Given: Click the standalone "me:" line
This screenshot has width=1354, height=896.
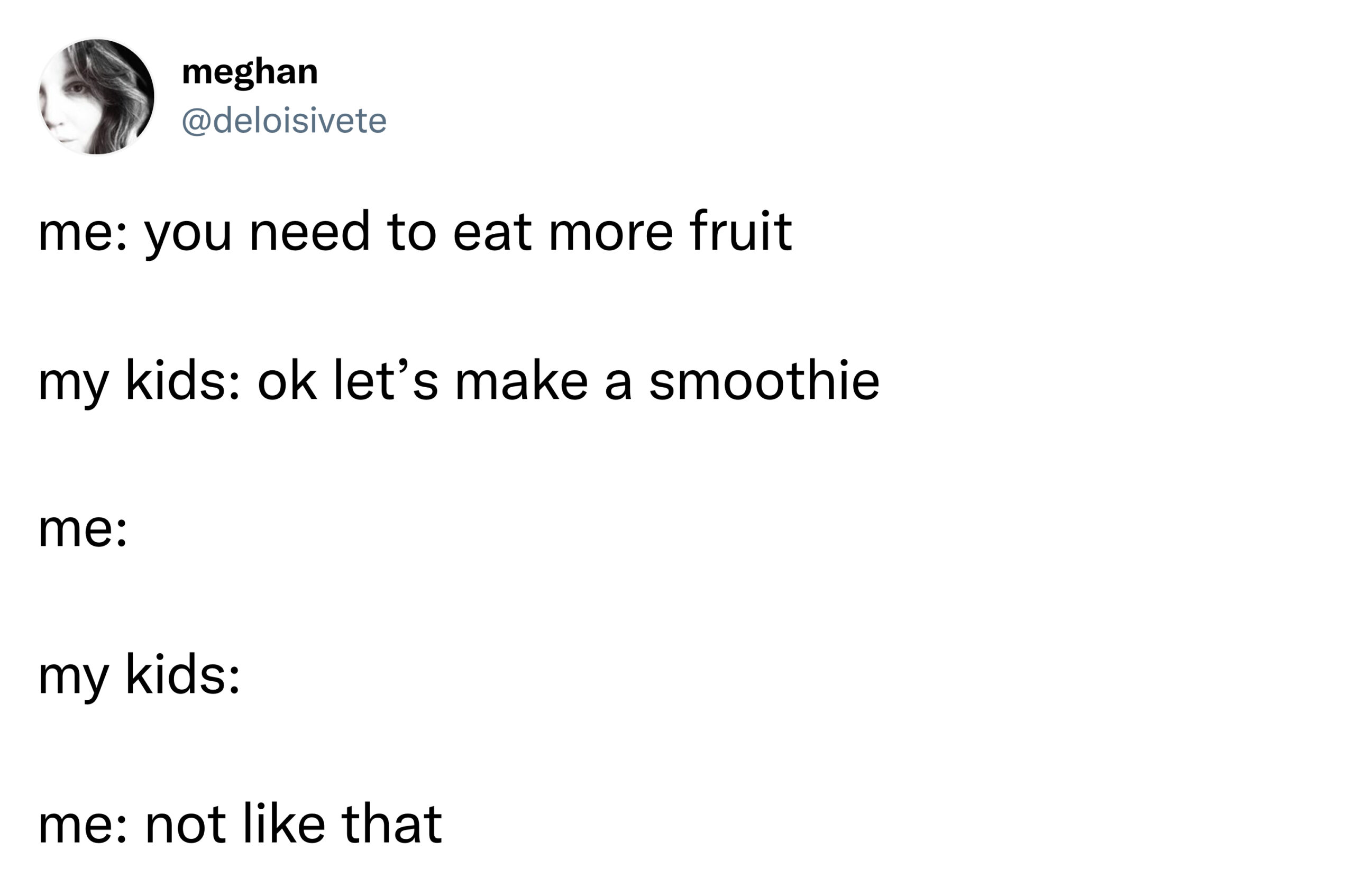Looking at the screenshot, I should pyautogui.click(x=83, y=529).
